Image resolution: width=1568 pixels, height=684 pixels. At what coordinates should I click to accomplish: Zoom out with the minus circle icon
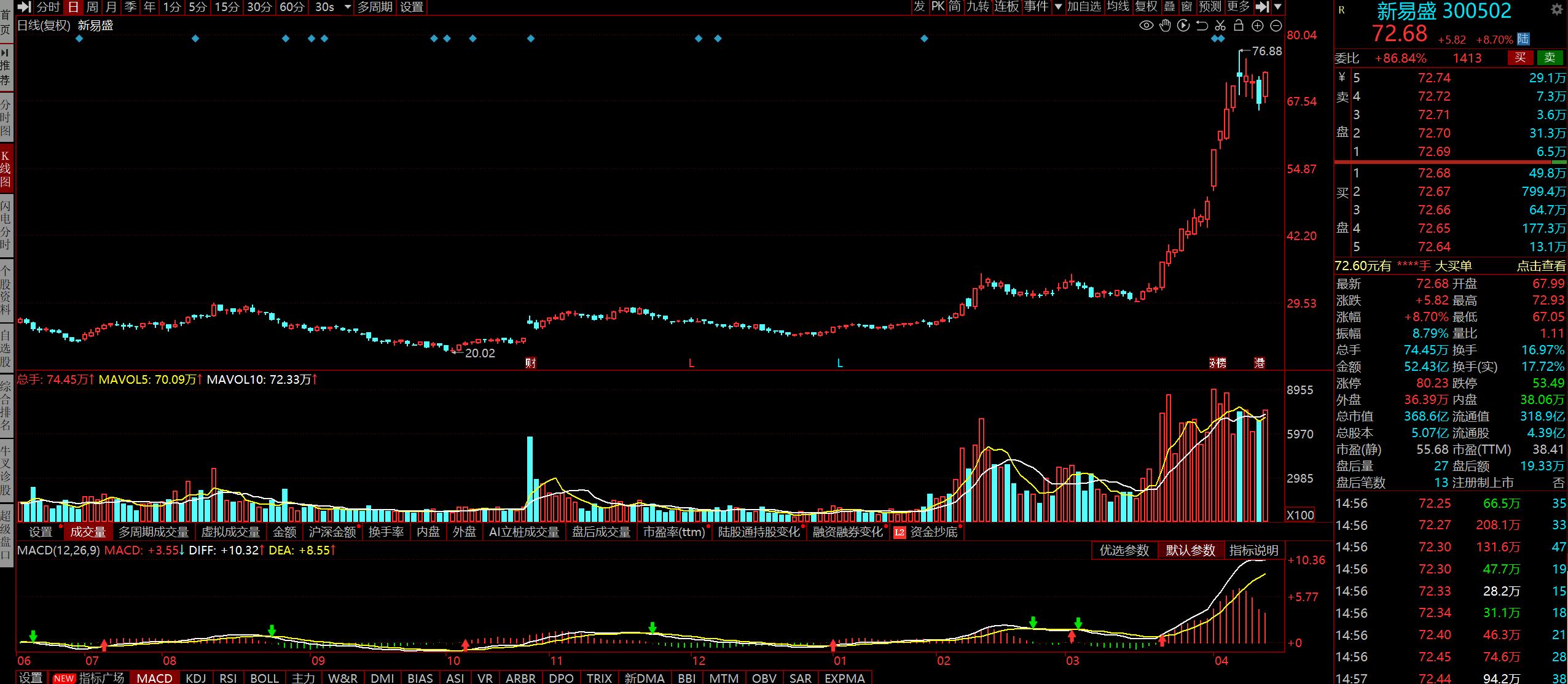pos(1276,26)
